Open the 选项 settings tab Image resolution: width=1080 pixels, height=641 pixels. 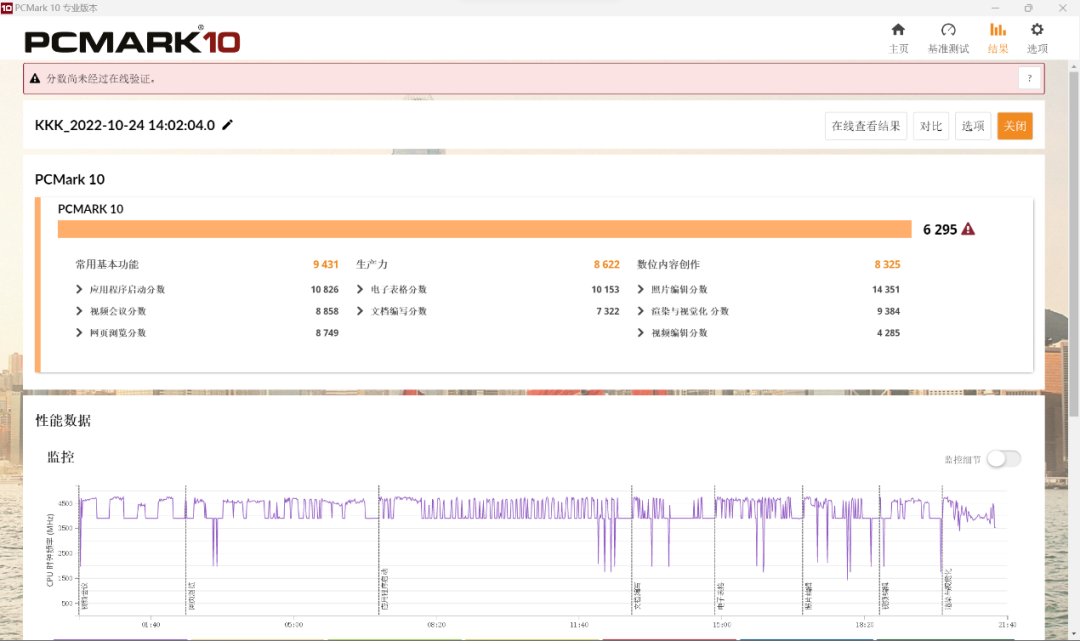1037,39
